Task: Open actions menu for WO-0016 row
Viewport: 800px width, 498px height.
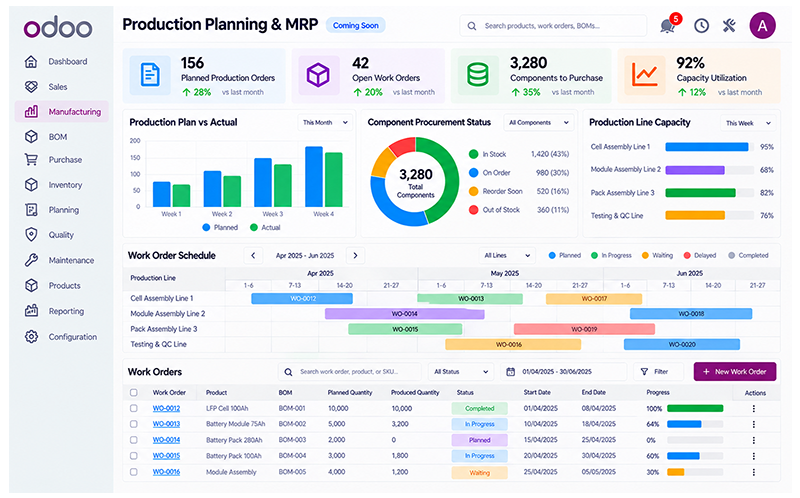Action: pyautogui.click(x=754, y=472)
